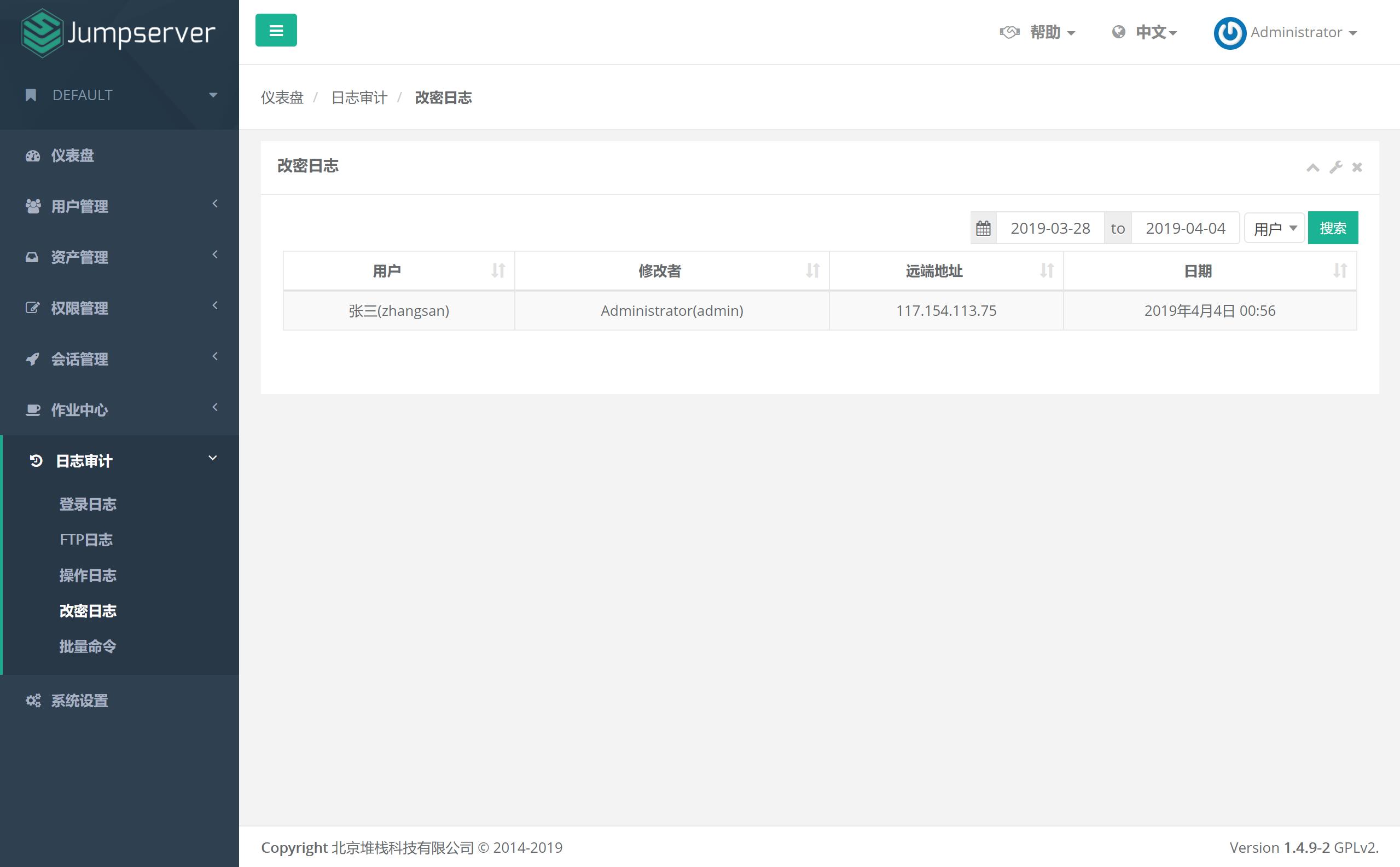The height and width of the screenshot is (867, 1400).
Task: Click the green 搜索 button
Action: 1332,228
